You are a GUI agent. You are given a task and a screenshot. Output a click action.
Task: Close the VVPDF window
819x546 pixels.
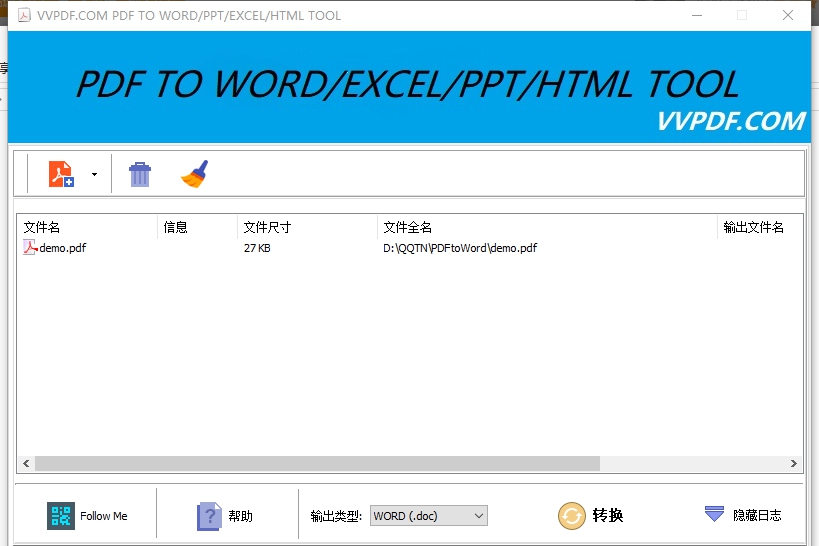click(788, 15)
